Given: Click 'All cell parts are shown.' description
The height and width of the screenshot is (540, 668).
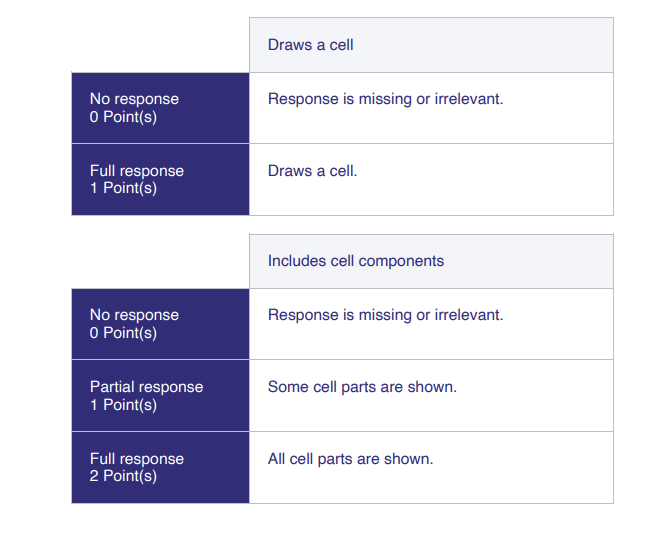Looking at the screenshot, I should point(350,459).
